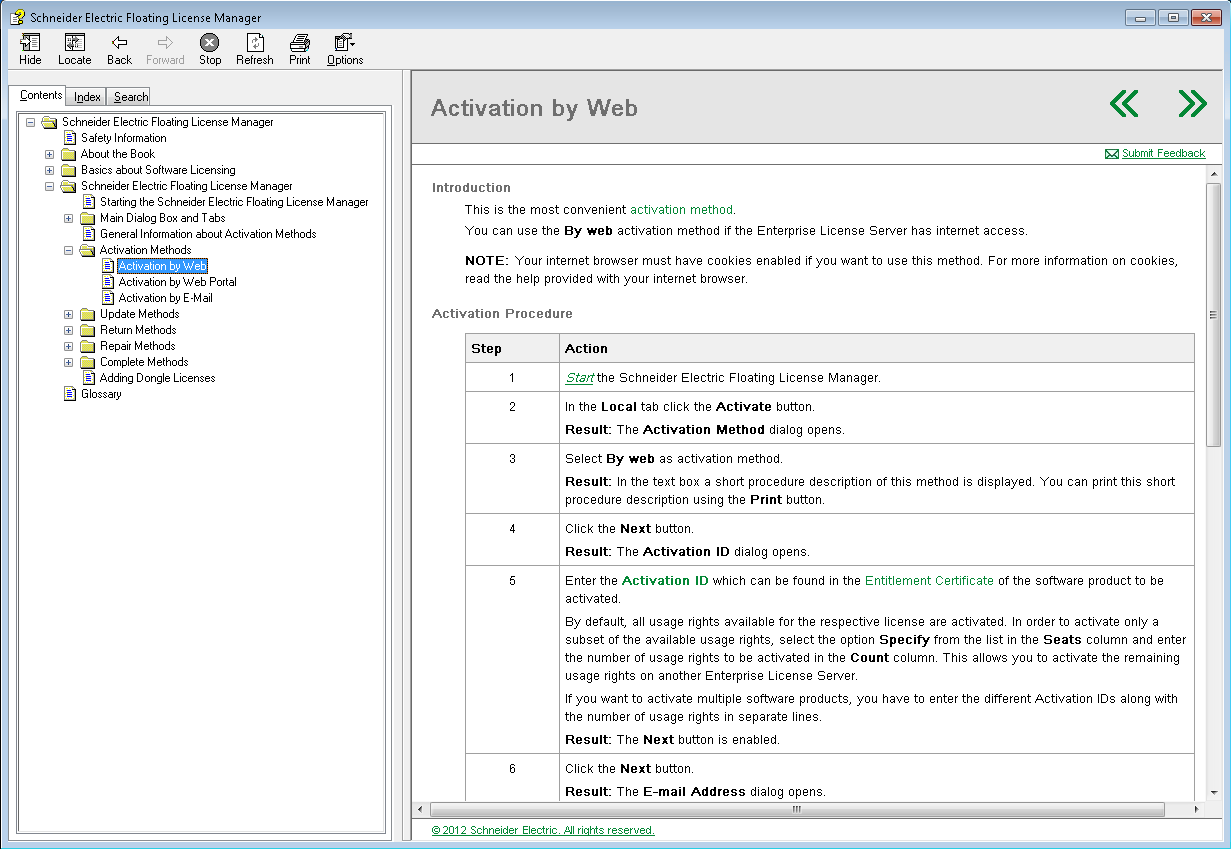Collapse the Activation Methods node
This screenshot has width=1231, height=849.
tap(69, 250)
